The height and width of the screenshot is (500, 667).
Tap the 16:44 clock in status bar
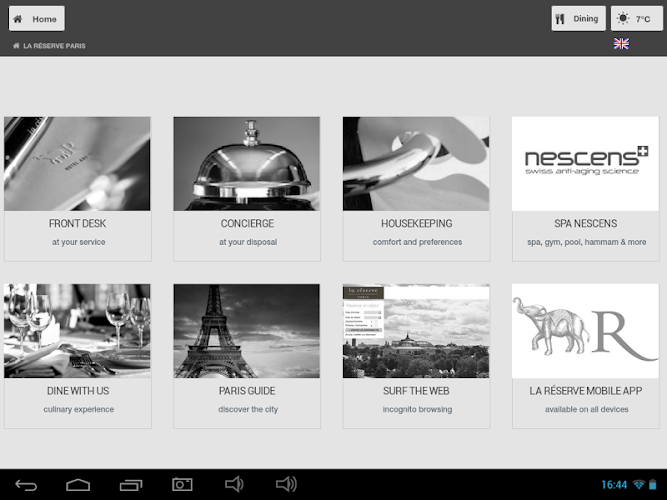[614, 485]
